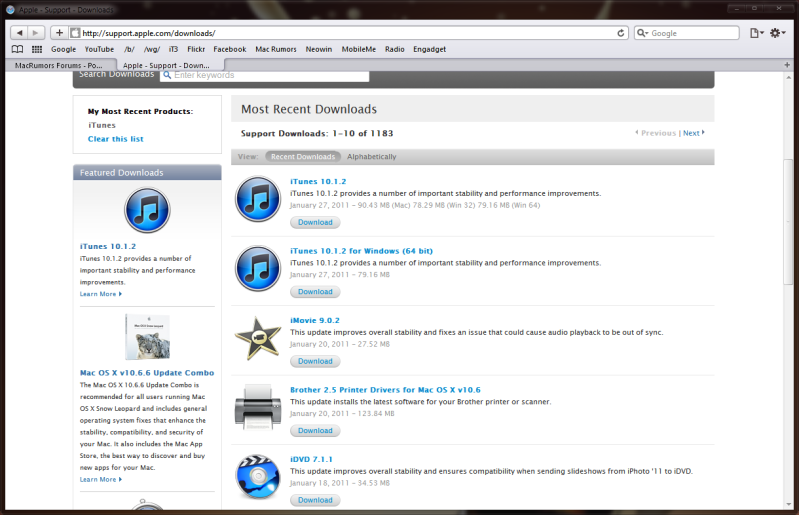Open the Radio bookmark

(395, 49)
